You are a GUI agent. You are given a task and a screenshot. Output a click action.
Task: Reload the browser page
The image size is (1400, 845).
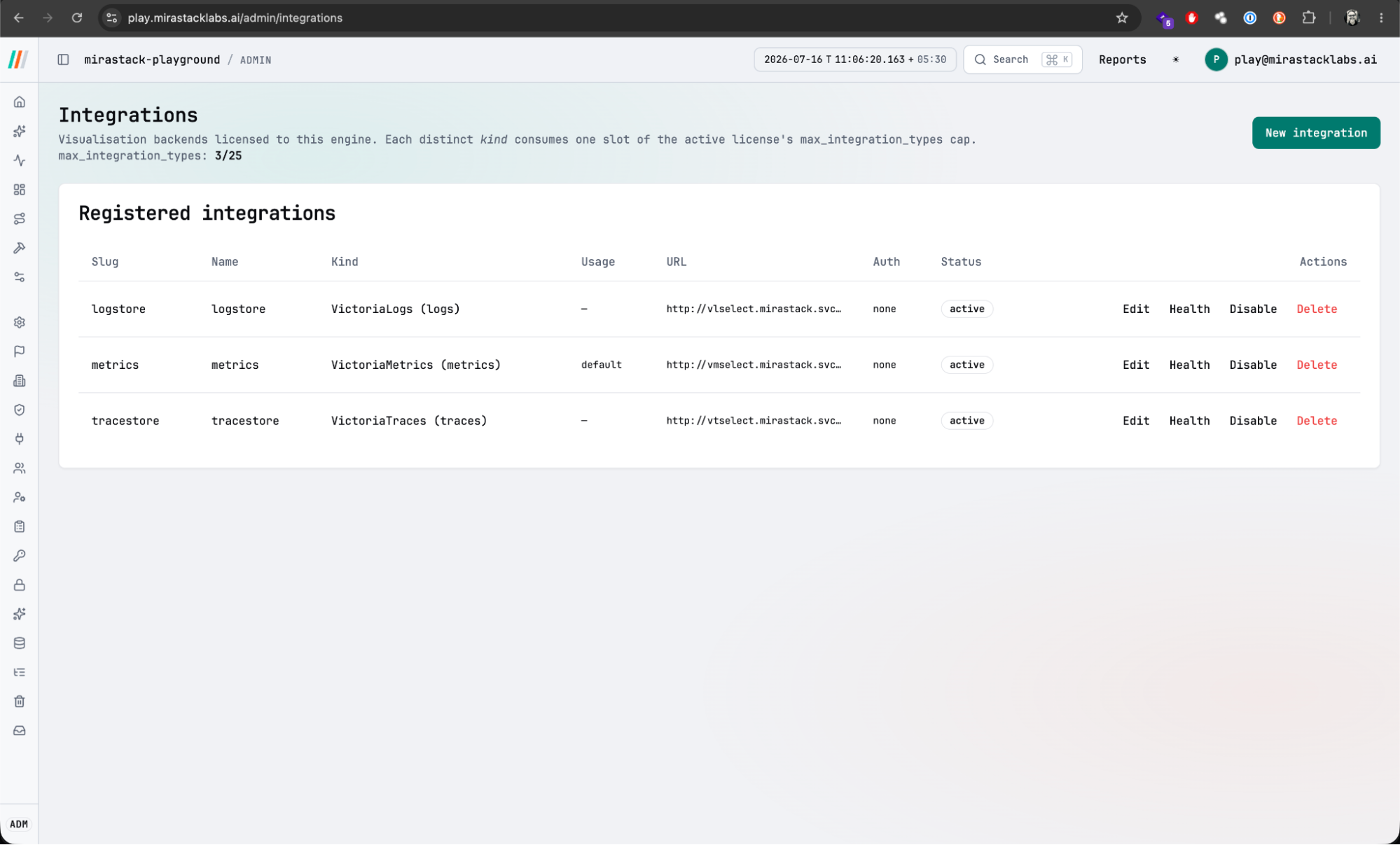(x=77, y=18)
